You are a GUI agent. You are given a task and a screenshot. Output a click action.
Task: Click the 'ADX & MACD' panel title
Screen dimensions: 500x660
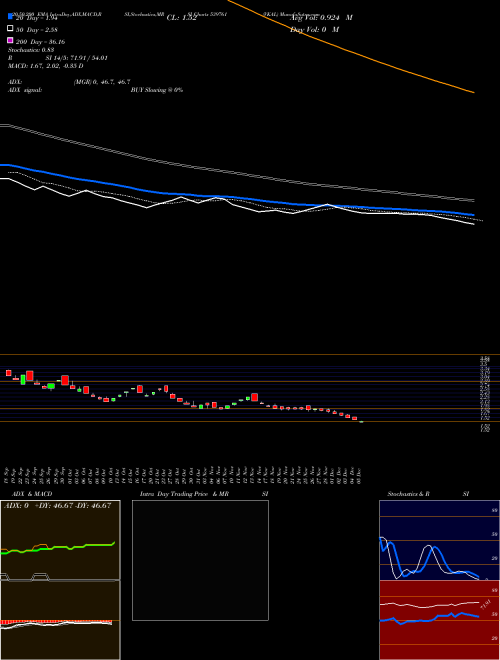tap(32, 494)
